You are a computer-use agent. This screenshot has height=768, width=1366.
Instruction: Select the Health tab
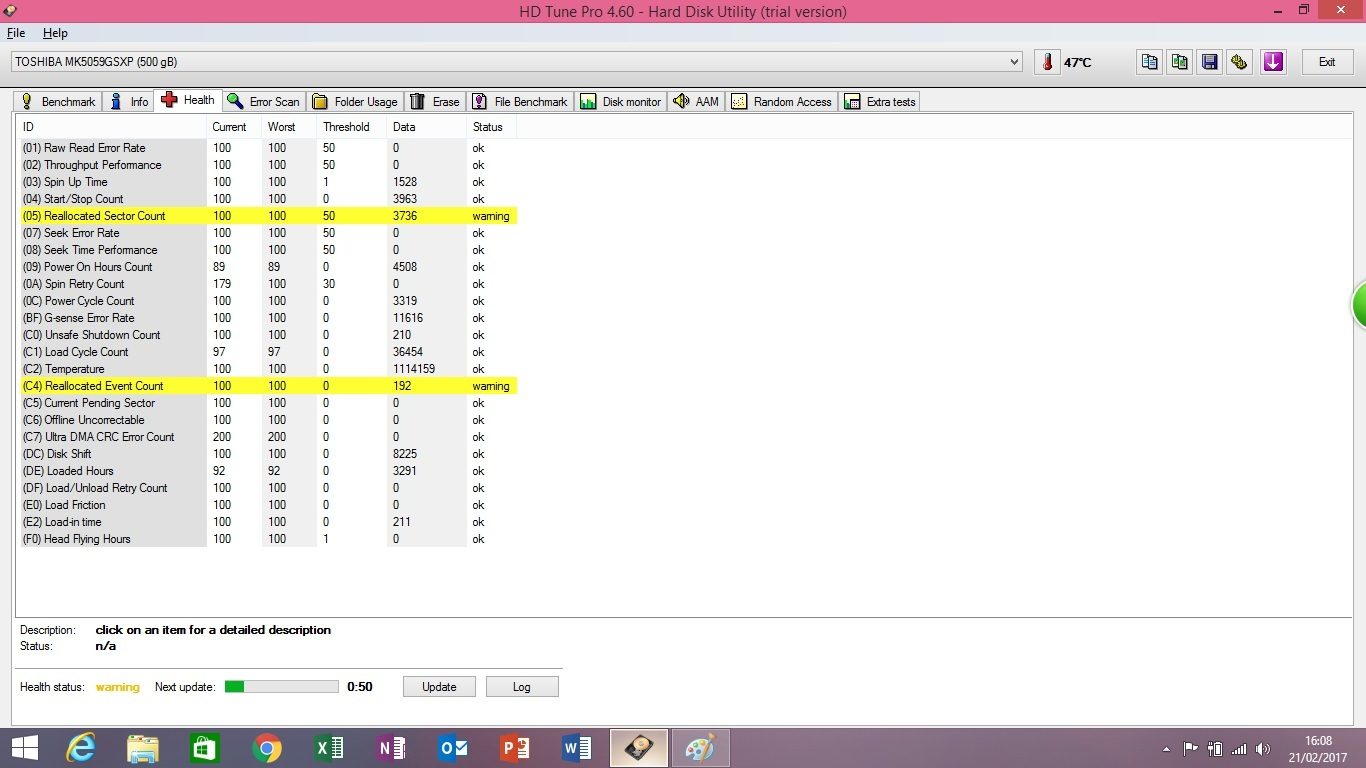[x=188, y=100]
